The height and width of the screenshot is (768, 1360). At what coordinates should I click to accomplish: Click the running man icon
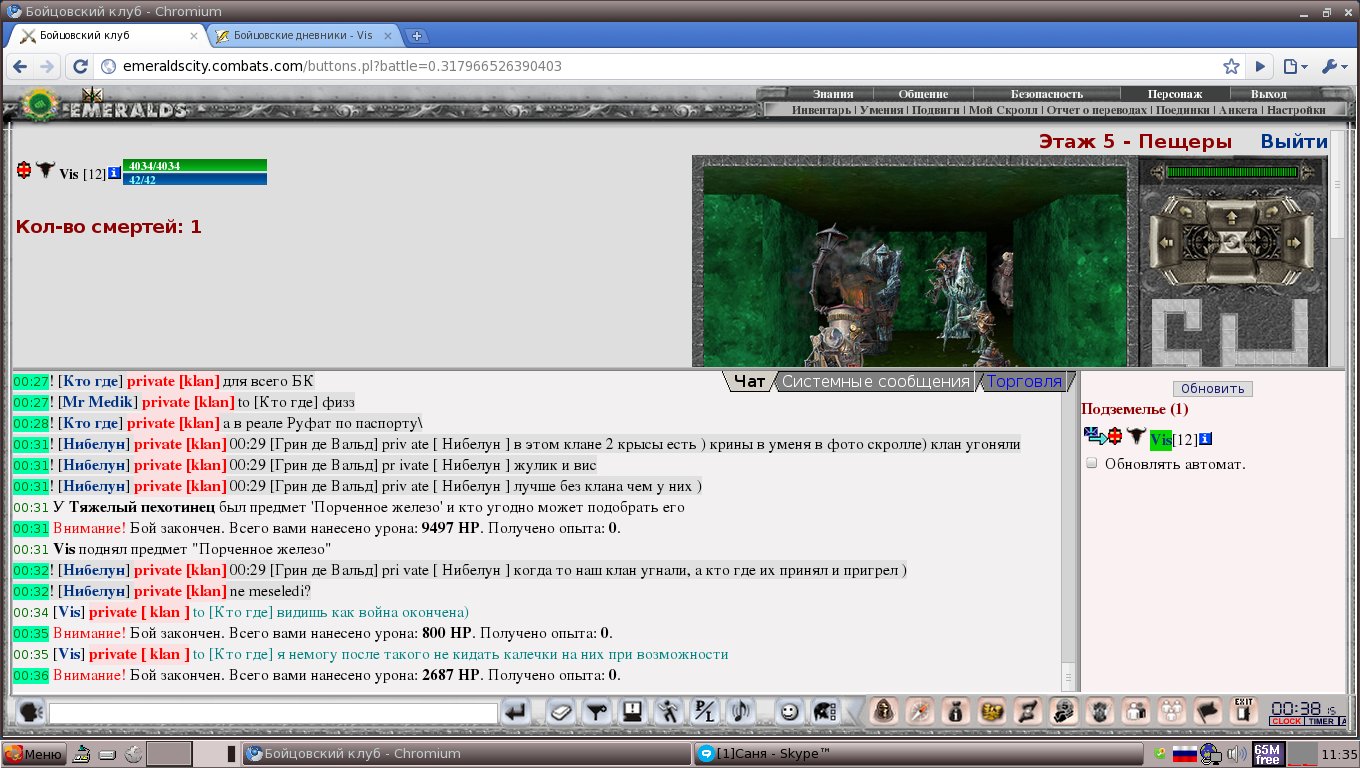(x=668, y=712)
